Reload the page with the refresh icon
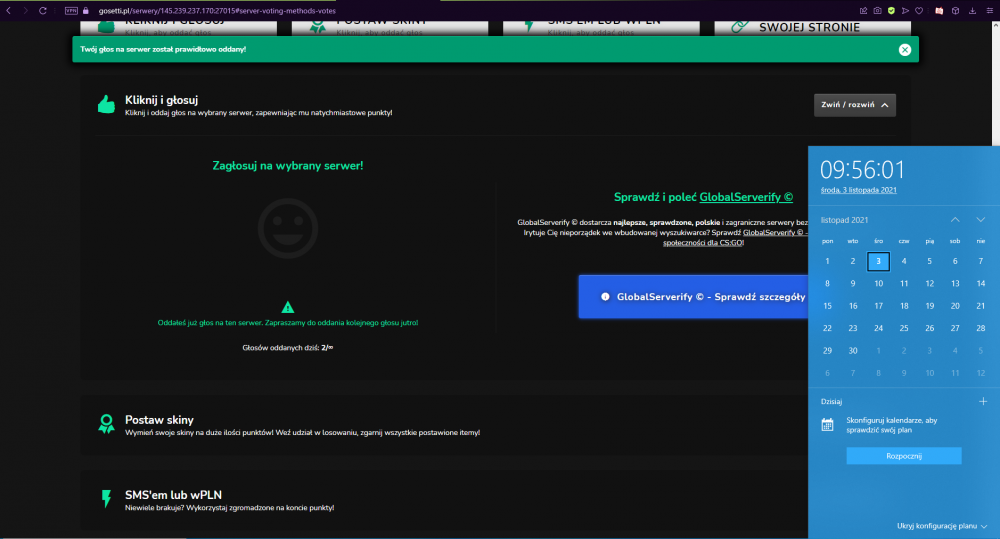Image resolution: width=1000 pixels, height=539 pixels. click(x=43, y=10)
